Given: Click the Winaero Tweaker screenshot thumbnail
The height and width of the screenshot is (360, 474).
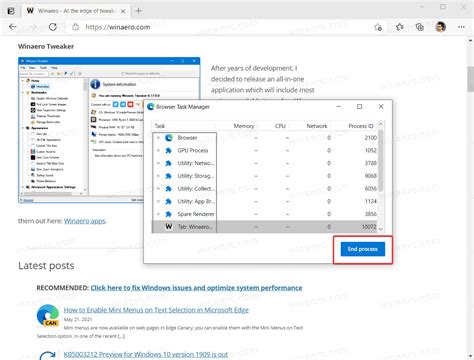Looking at the screenshot, I should (x=109, y=130).
